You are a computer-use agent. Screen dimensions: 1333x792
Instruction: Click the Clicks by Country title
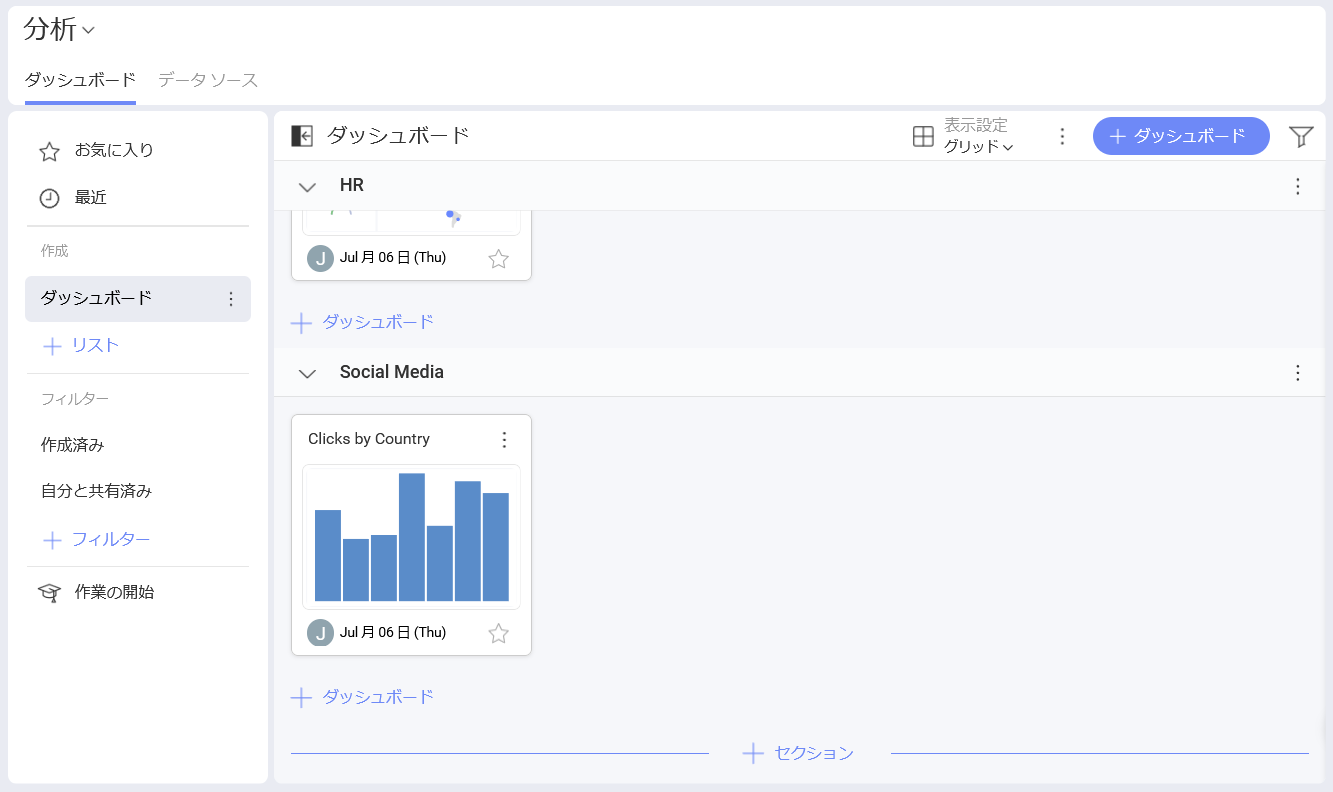click(369, 439)
